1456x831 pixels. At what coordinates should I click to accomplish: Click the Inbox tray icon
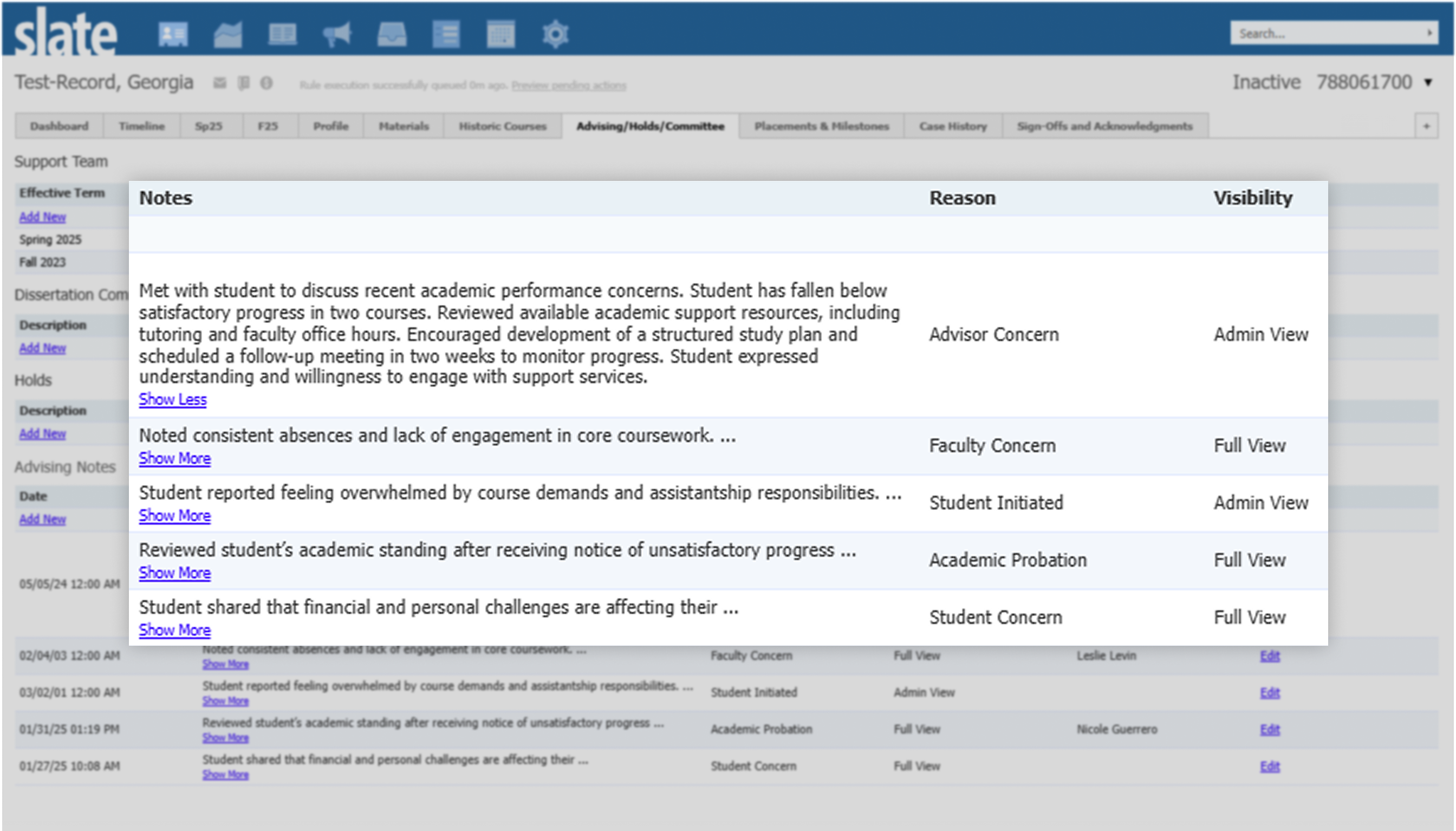coord(392,34)
